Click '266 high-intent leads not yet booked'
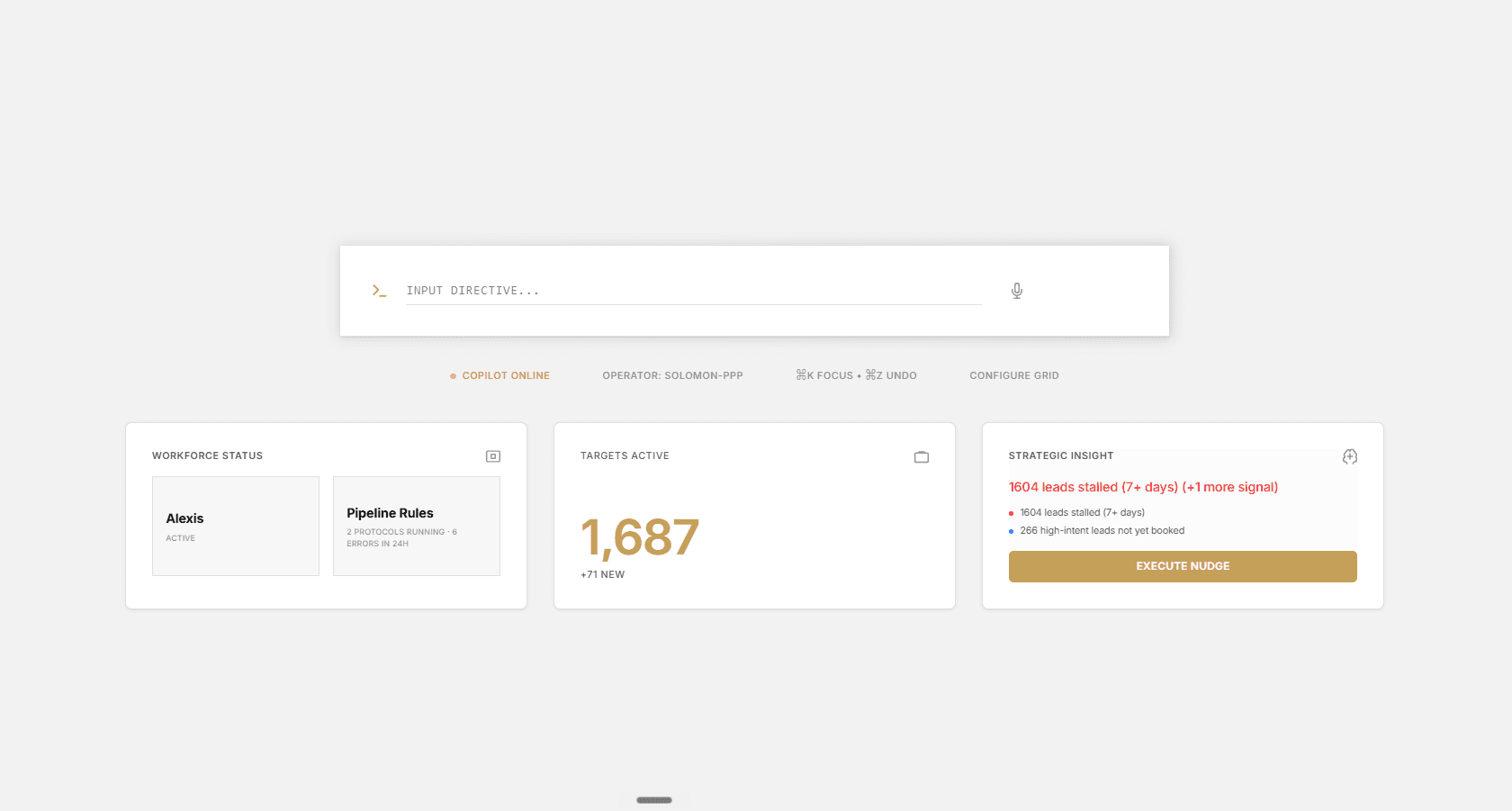The width and height of the screenshot is (1512, 811). [x=1102, y=530]
